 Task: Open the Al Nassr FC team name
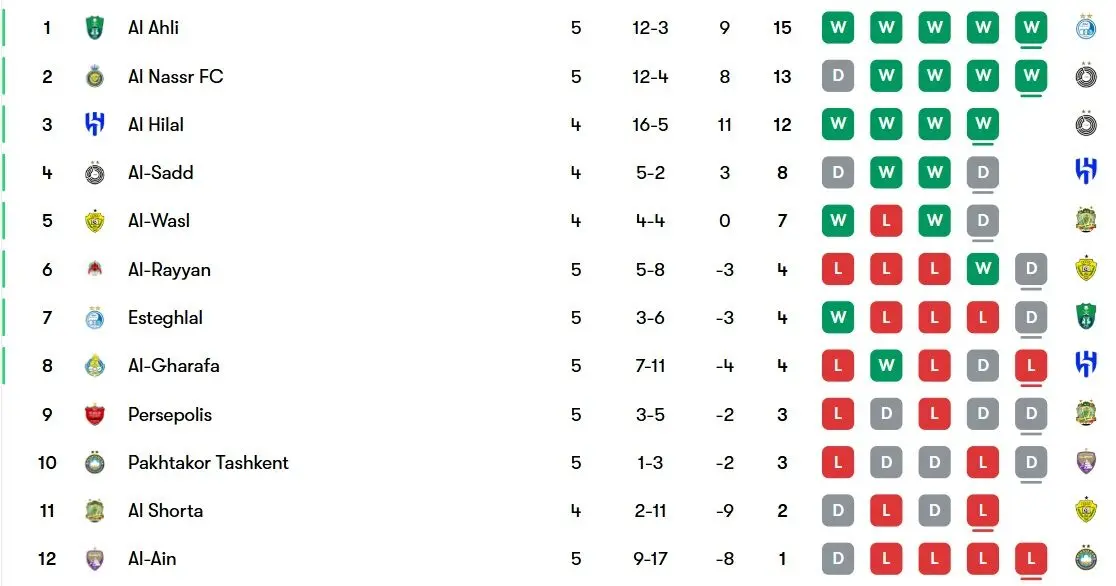tap(175, 76)
